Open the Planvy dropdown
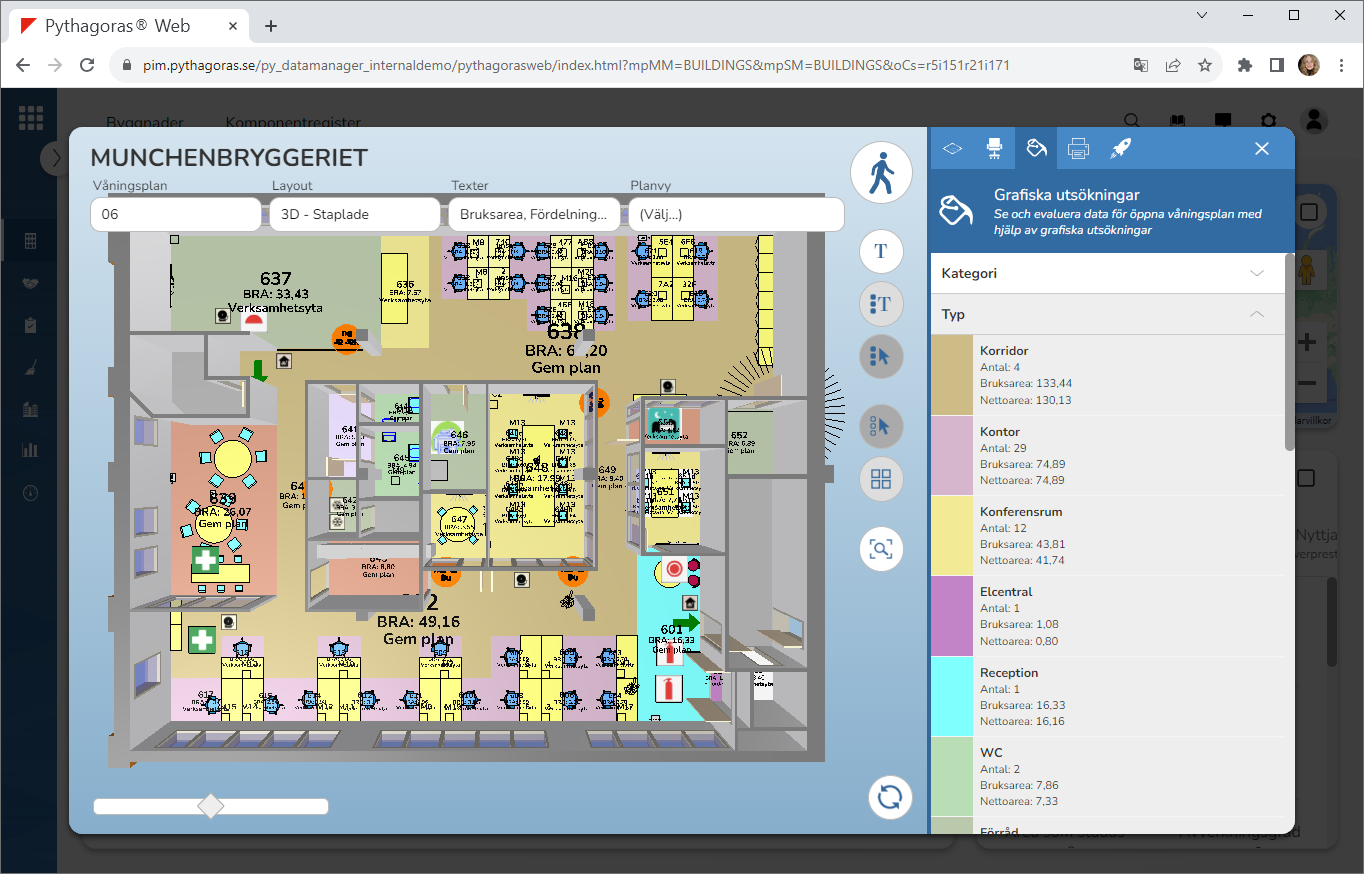This screenshot has height=874, width=1364. 736,214
